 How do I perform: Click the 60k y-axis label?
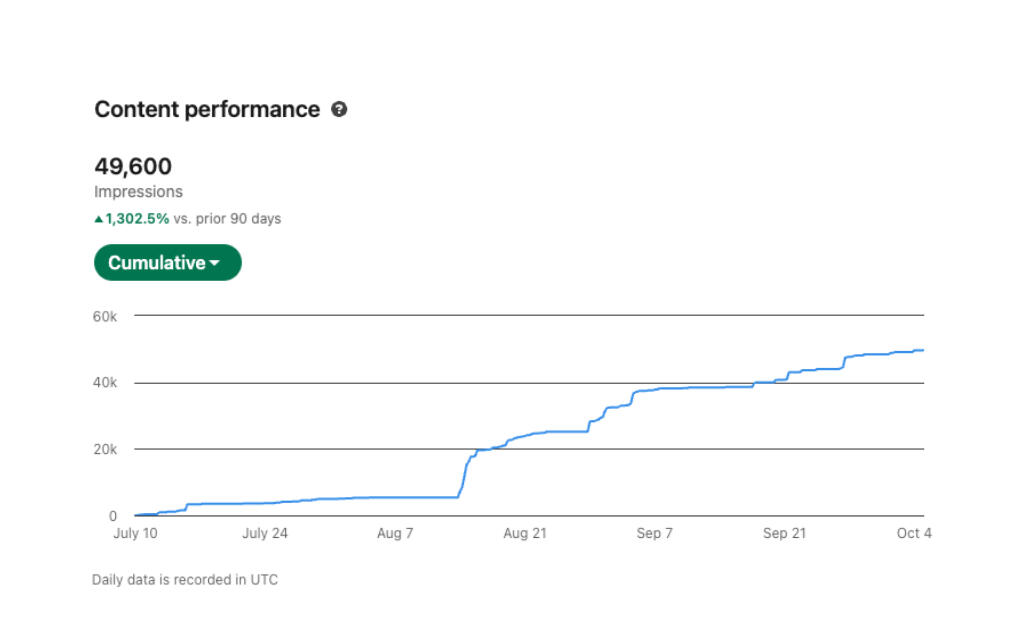click(x=105, y=316)
